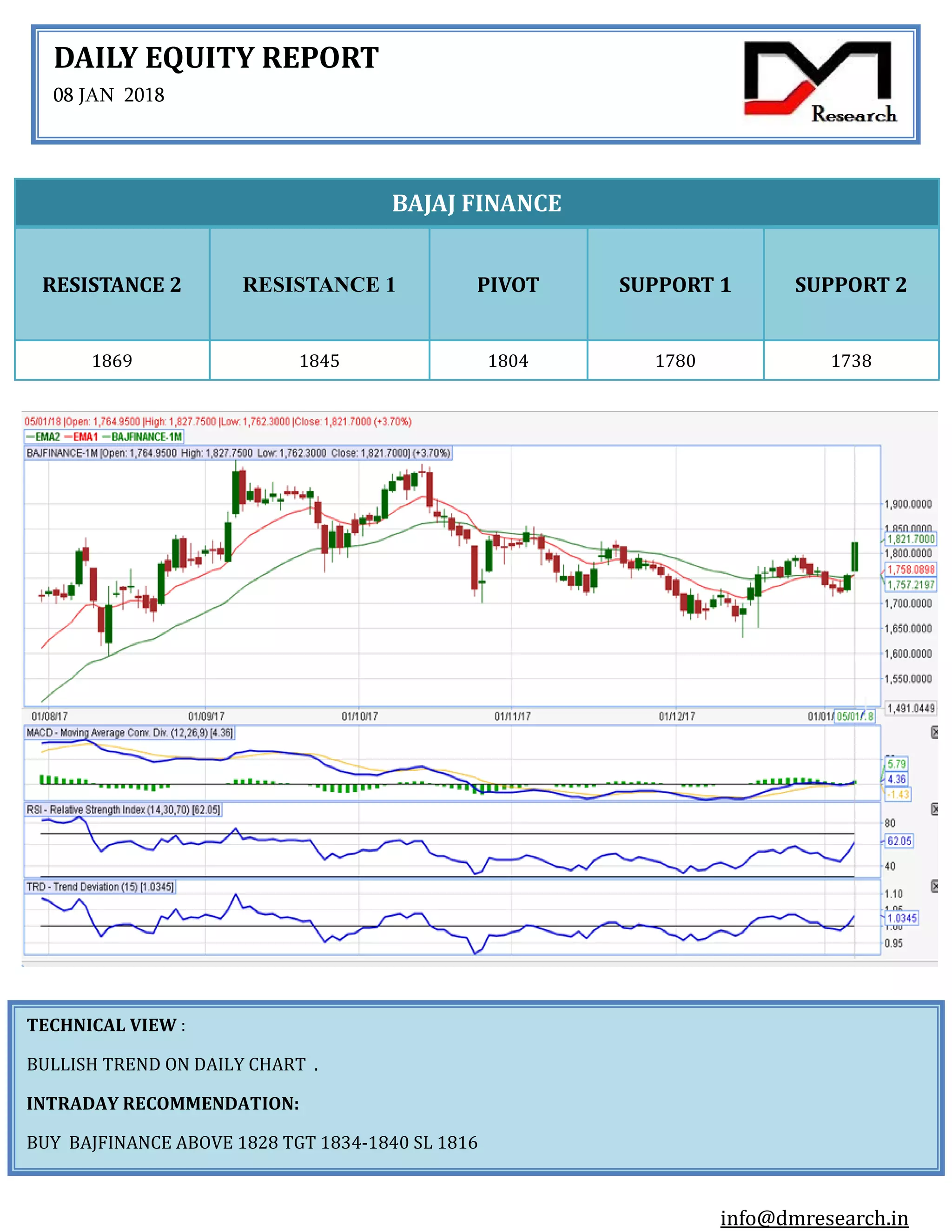Select the EMA2 legend entry
Viewport: 952px width, 1232px height.
point(43,437)
